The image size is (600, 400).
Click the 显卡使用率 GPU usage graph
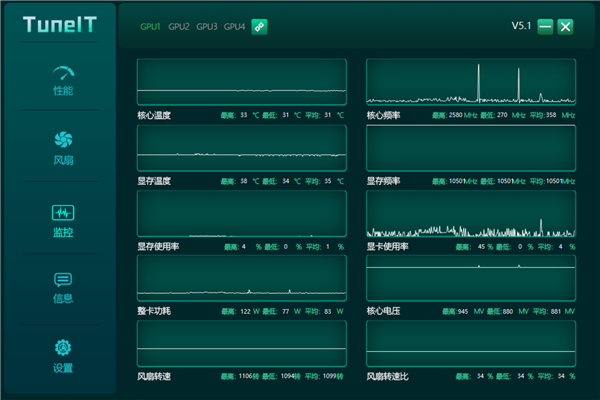tap(470, 214)
